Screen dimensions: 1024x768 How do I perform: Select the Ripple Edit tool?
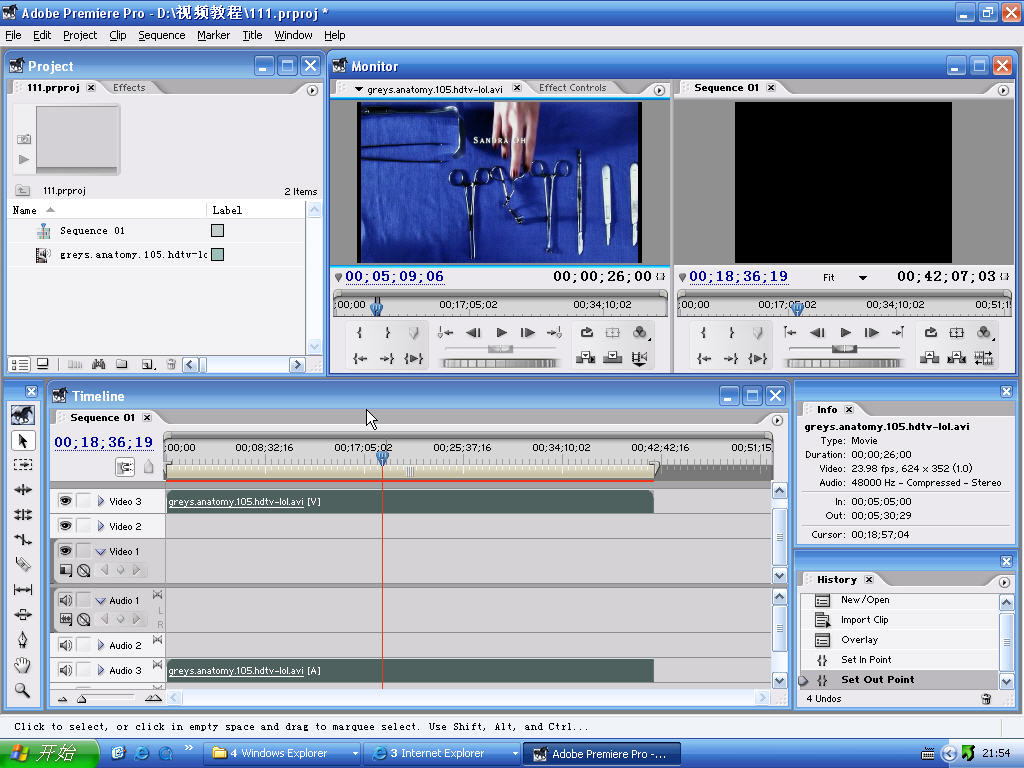(23, 489)
